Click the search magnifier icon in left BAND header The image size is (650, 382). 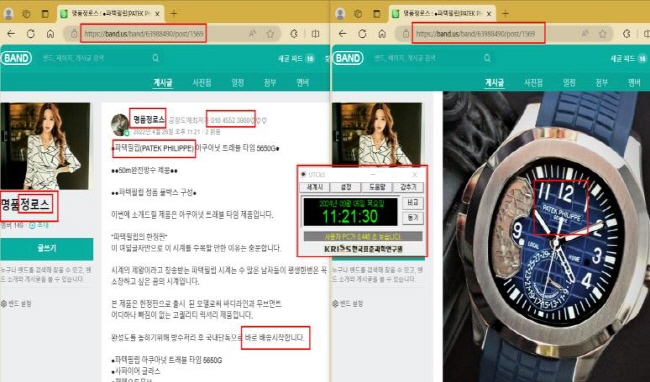[x=155, y=58]
